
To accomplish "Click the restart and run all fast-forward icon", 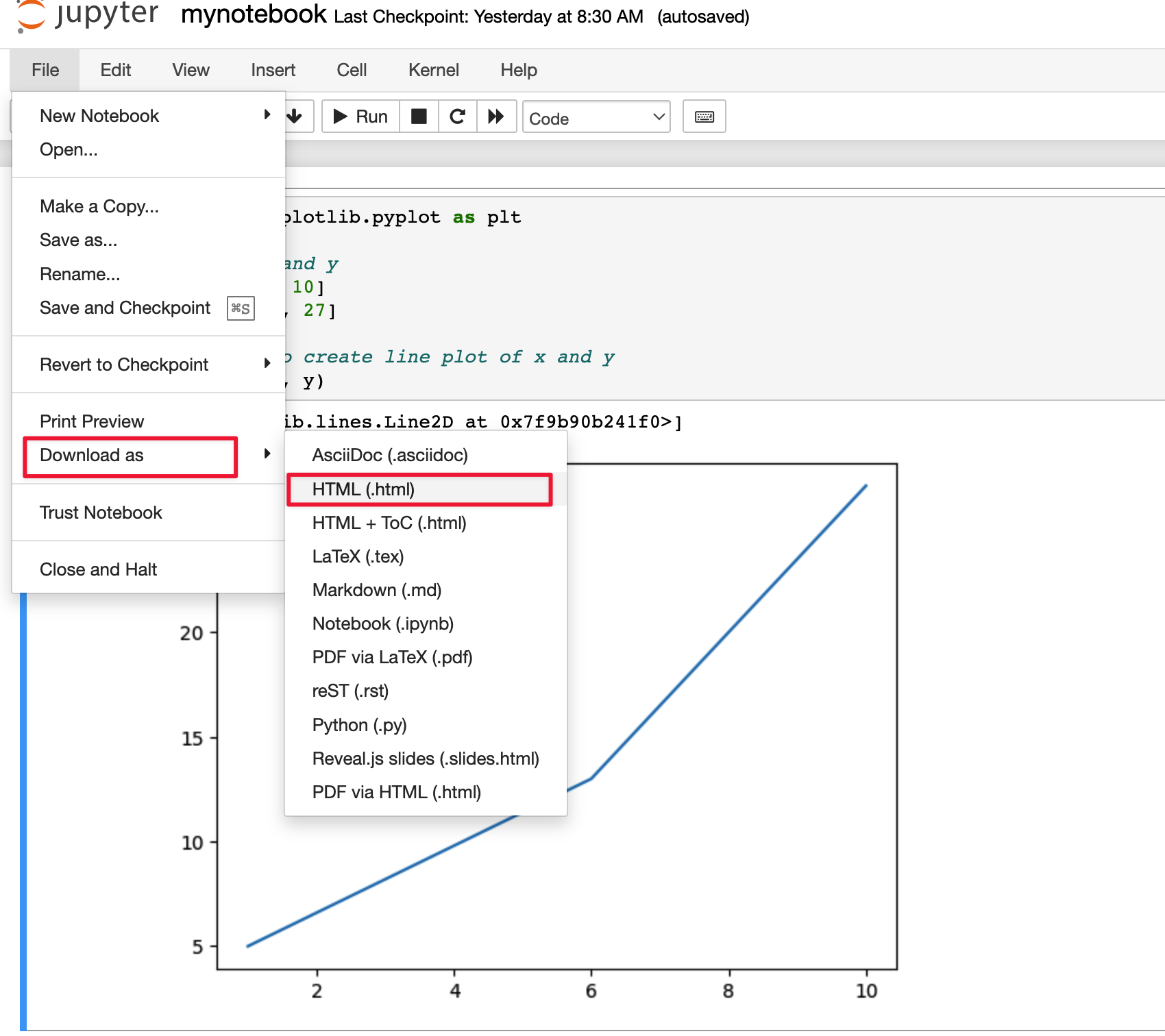I will pyautogui.click(x=496, y=116).
